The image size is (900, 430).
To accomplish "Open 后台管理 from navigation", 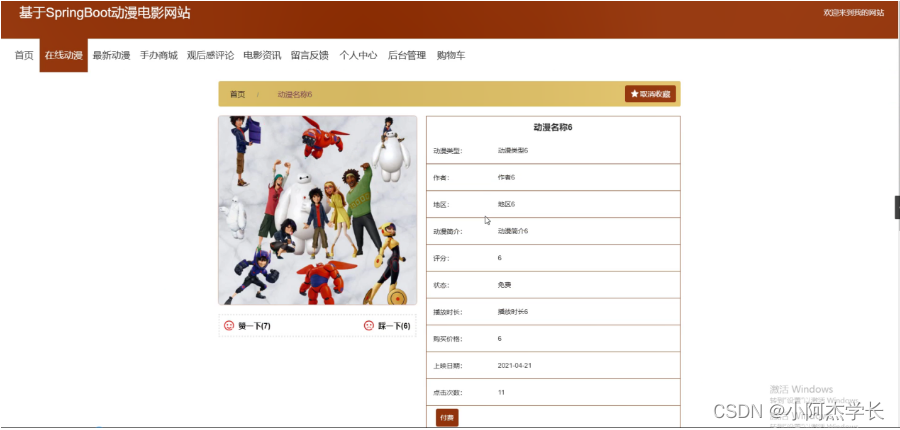I will 407,55.
